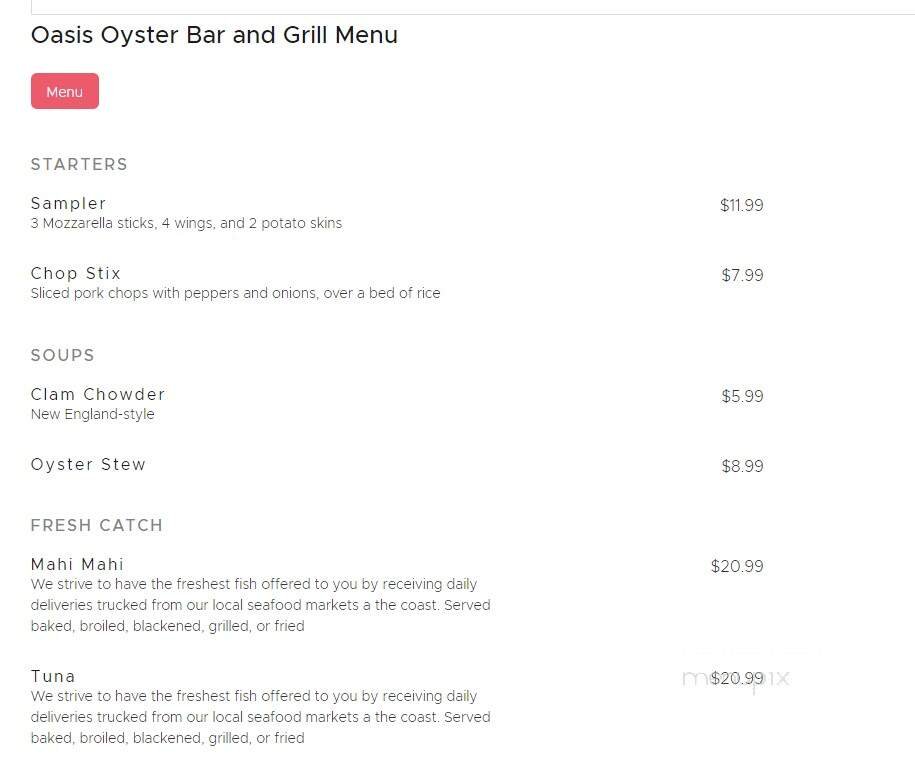
Task: Click the $5.99 Clam Chowder price
Action: tap(742, 396)
